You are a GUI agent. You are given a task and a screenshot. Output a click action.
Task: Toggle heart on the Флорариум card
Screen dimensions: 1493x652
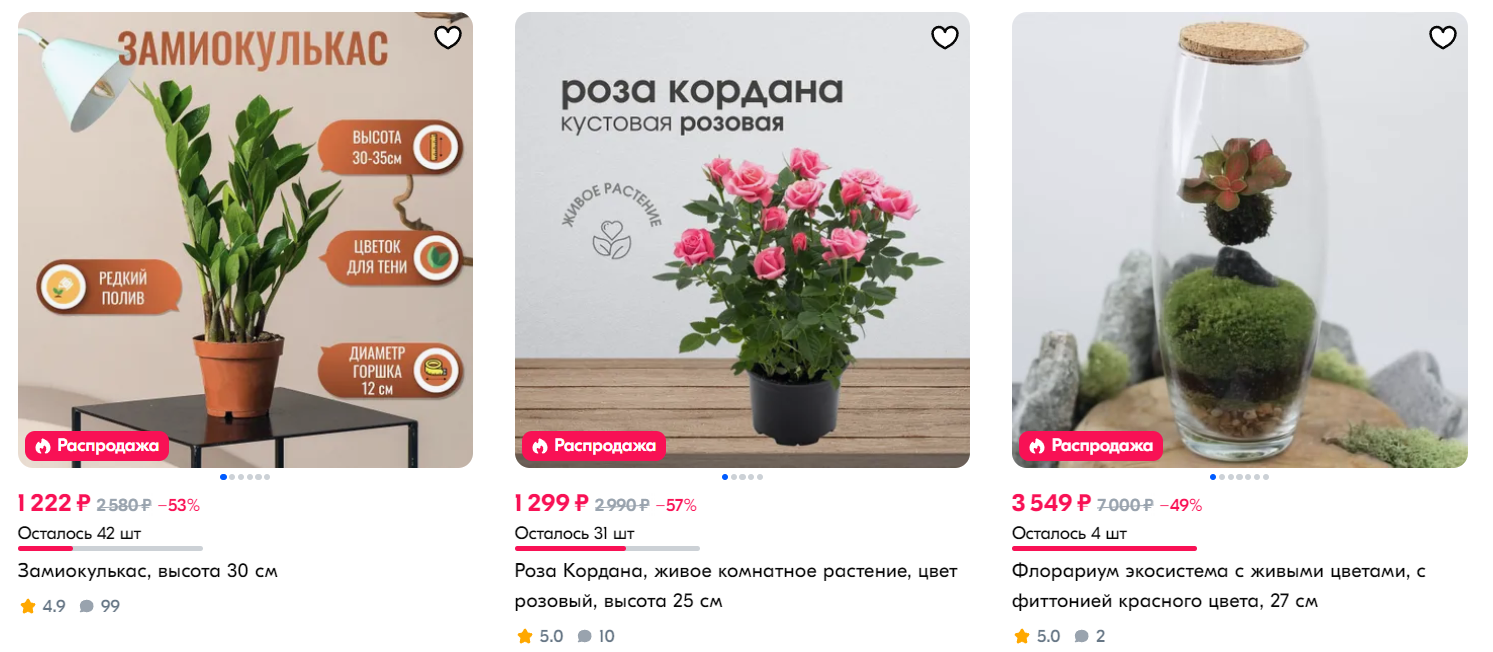click(1443, 38)
